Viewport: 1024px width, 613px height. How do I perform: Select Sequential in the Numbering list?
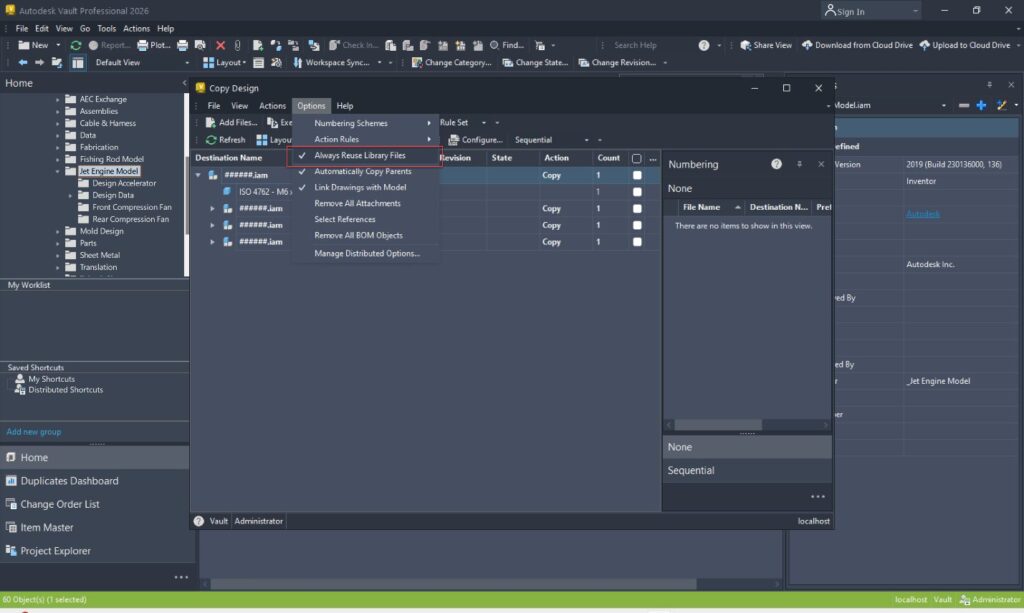point(691,470)
